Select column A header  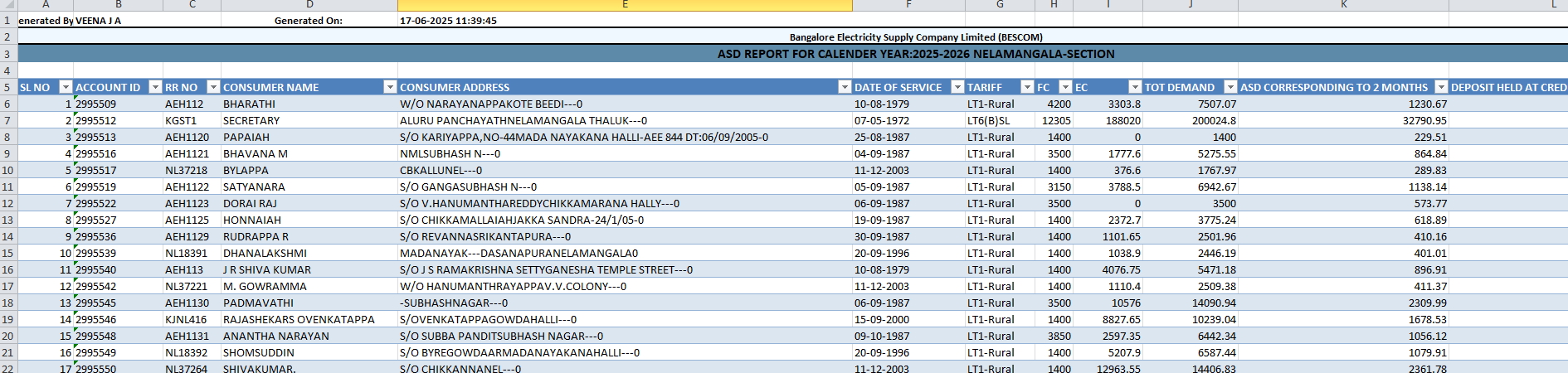(46, 5)
